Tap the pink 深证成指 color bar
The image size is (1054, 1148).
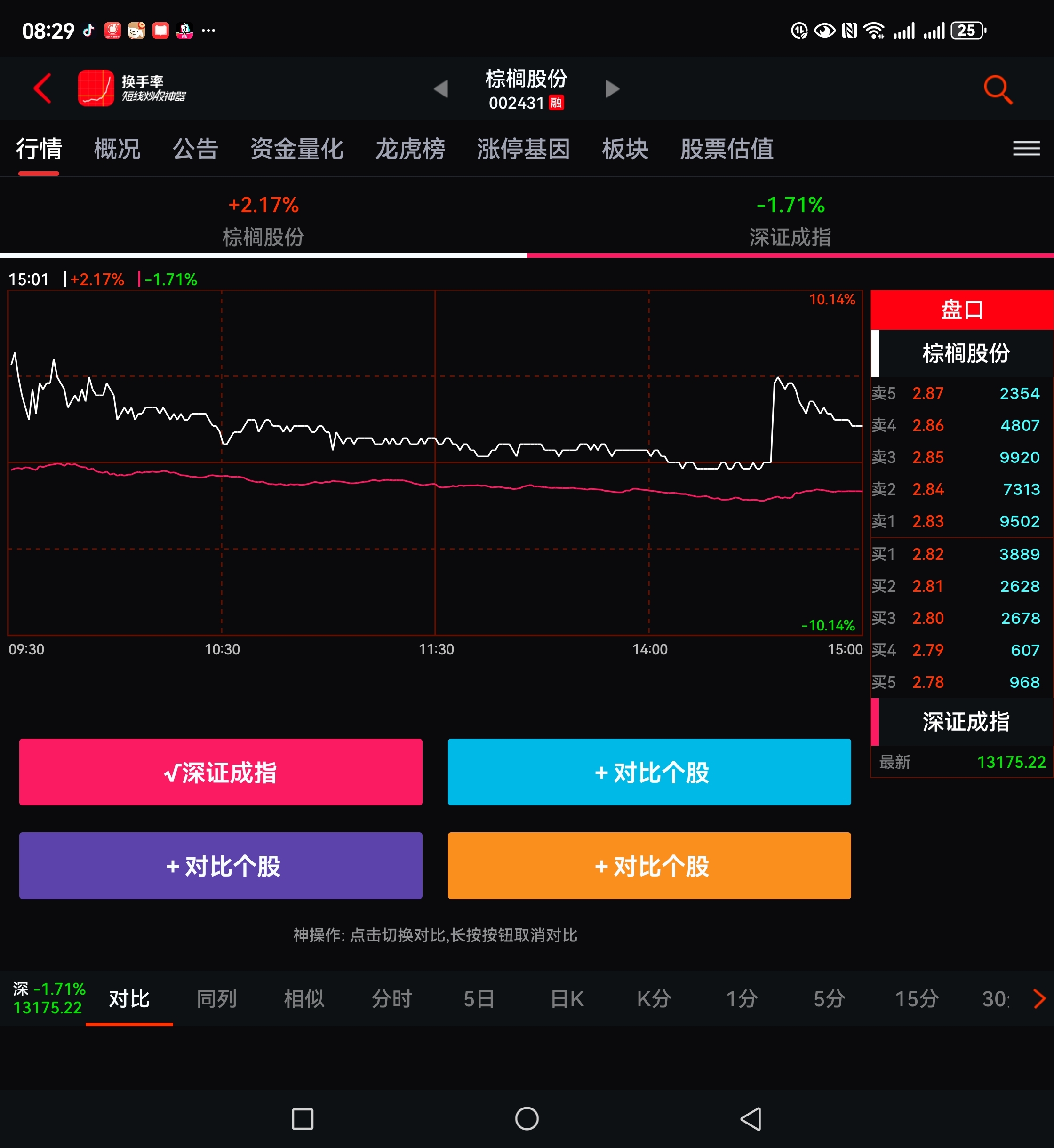pos(790,255)
